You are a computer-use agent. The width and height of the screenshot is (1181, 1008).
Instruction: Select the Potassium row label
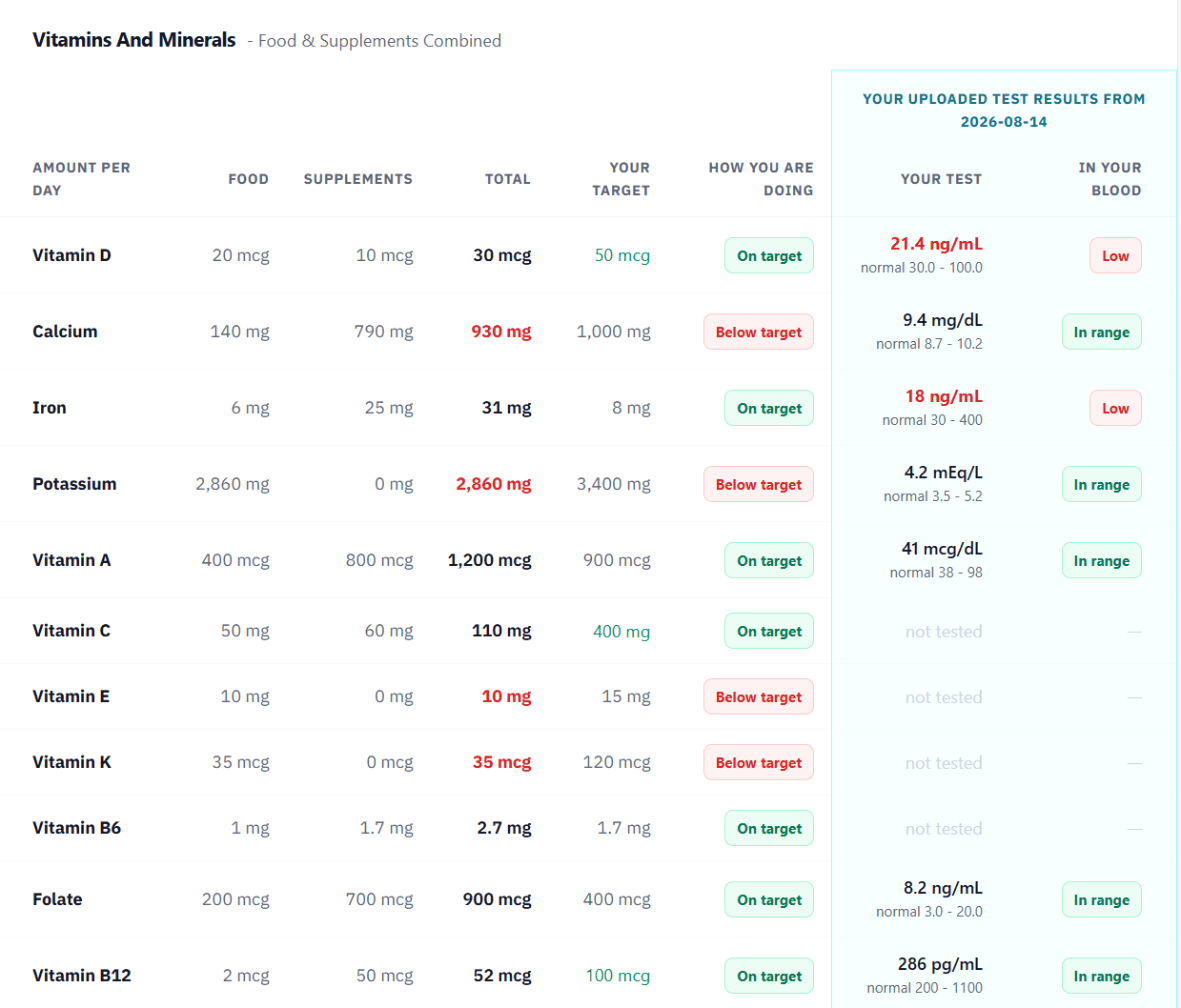(75, 484)
